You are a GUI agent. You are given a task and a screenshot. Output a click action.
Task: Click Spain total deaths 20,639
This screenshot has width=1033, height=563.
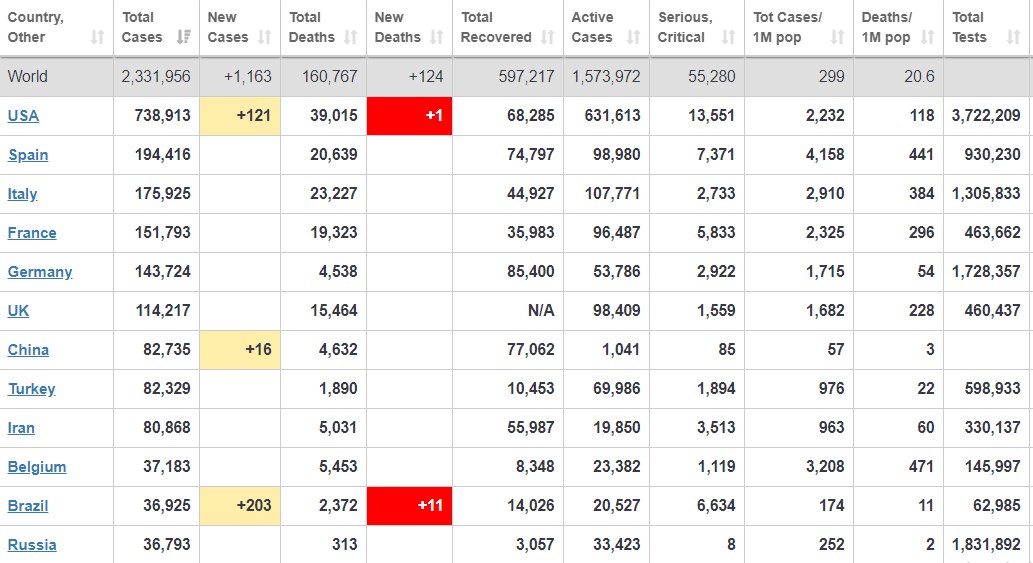[x=334, y=154]
